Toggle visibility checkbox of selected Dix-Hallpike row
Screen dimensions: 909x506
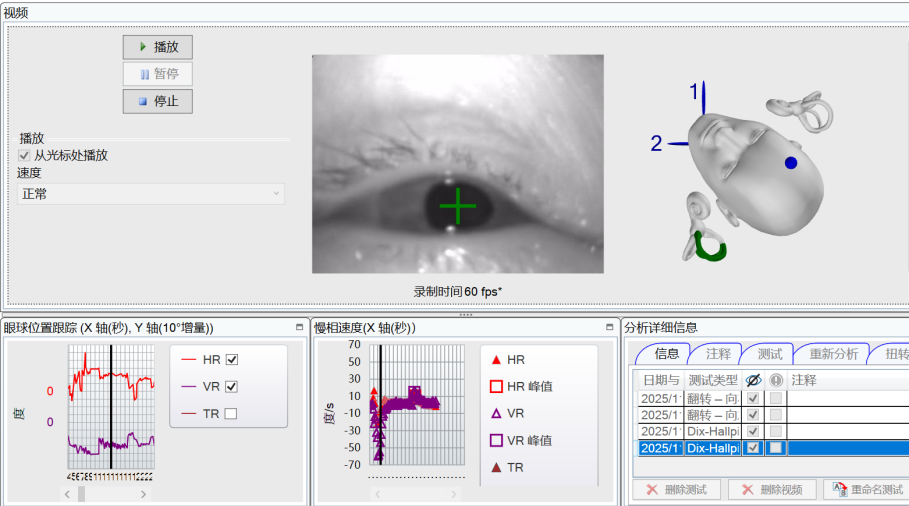752,448
